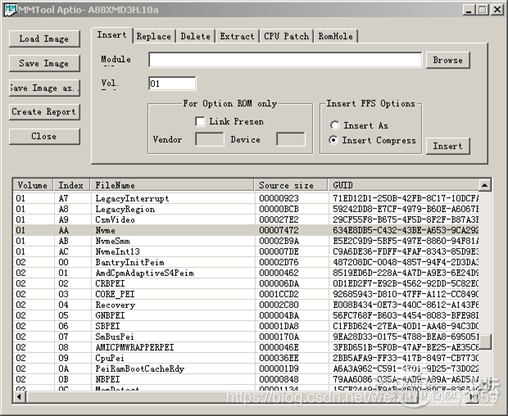Open the CPU Patch tab

(286, 36)
